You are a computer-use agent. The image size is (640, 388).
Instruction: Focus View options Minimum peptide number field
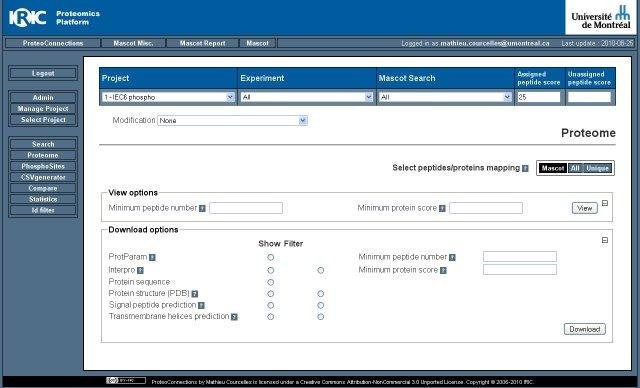246,208
